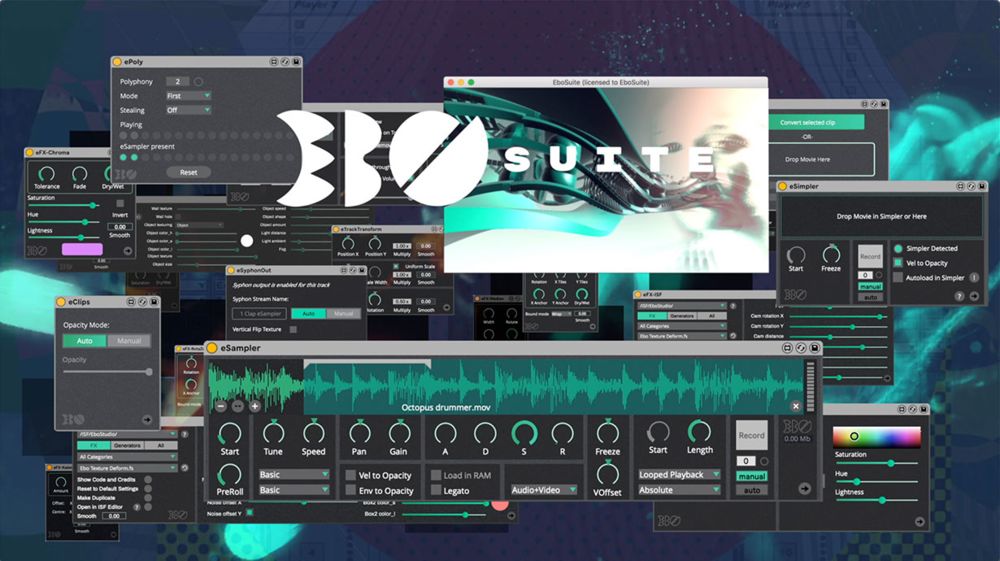Open the Mode dropdown showing First in ePoly
This screenshot has height=561, width=1000.
(188, 96)
